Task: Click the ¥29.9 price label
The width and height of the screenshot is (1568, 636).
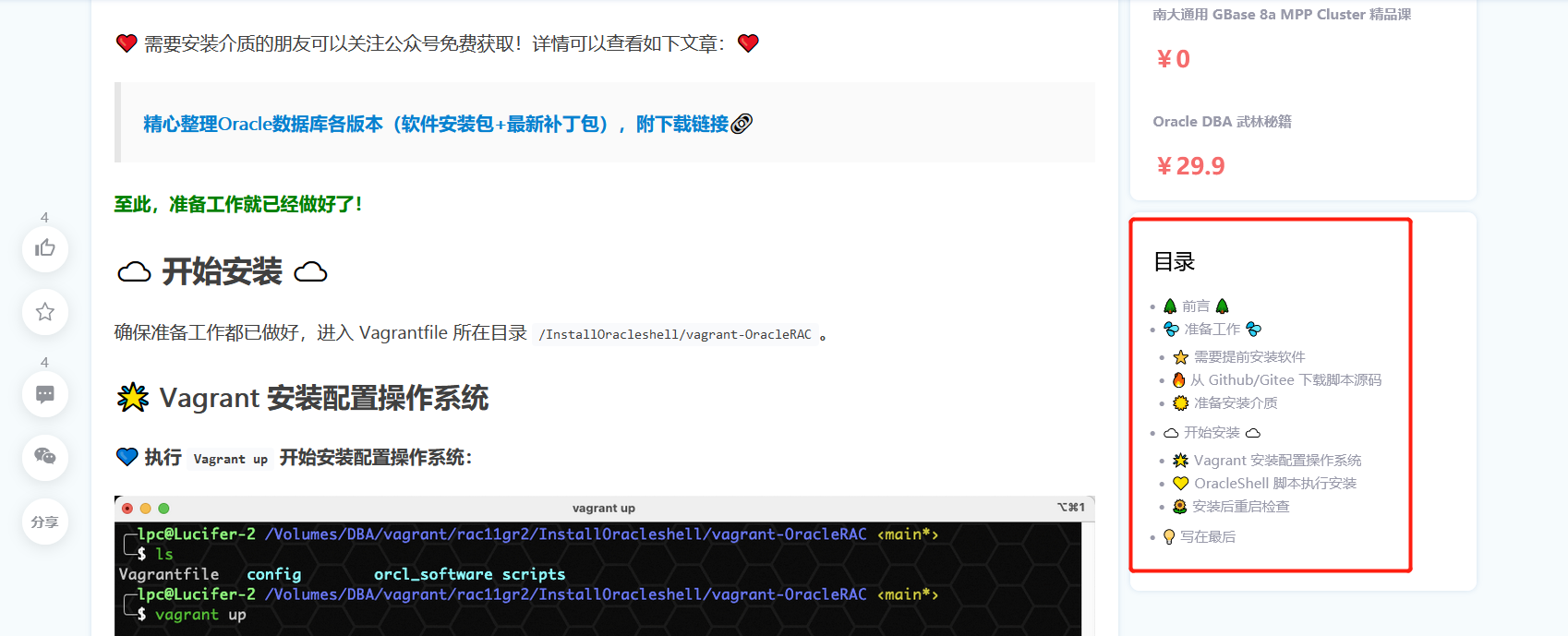Action: (x=1191, y=166)
